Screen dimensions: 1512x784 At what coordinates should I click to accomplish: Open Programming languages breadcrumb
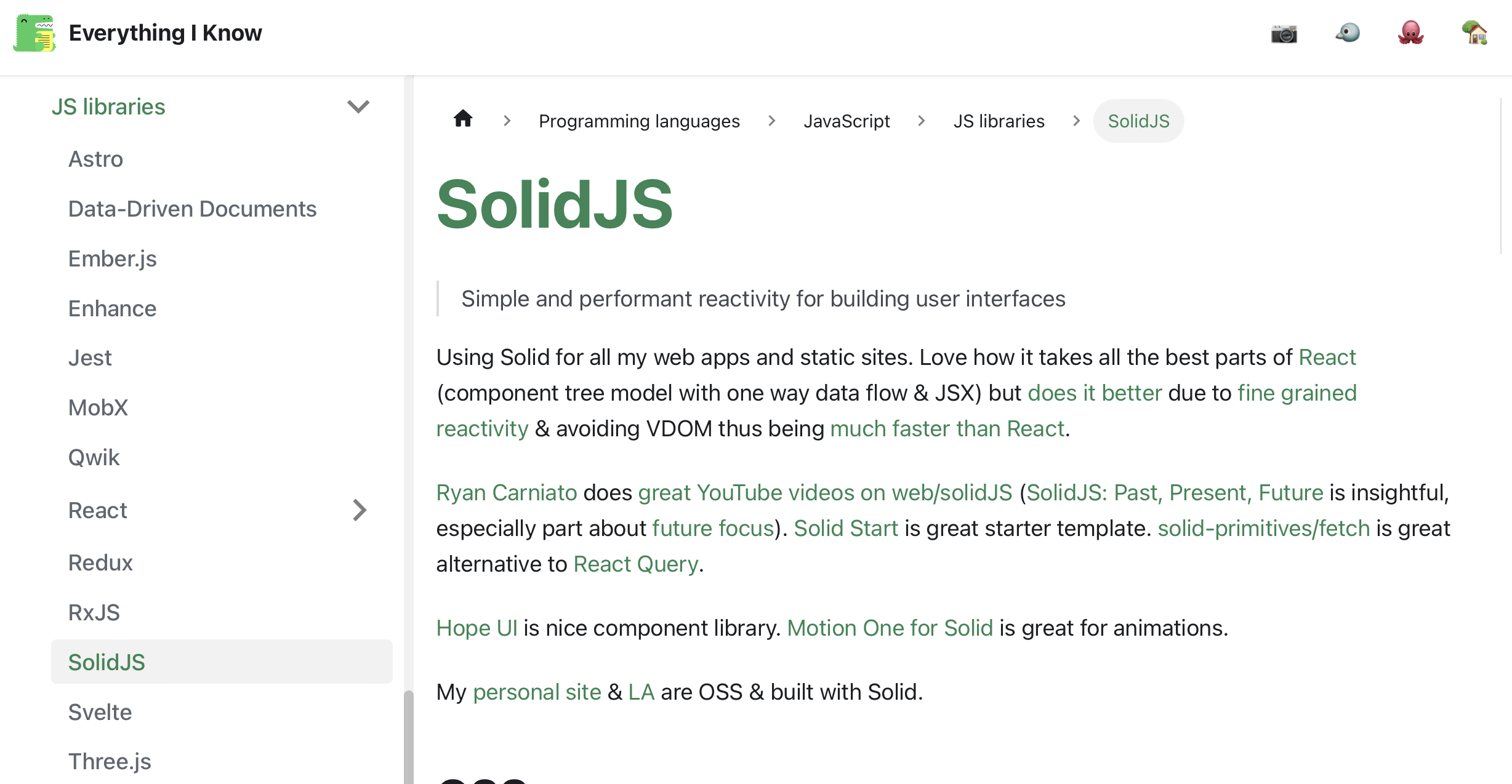click(x=639, y=121)
